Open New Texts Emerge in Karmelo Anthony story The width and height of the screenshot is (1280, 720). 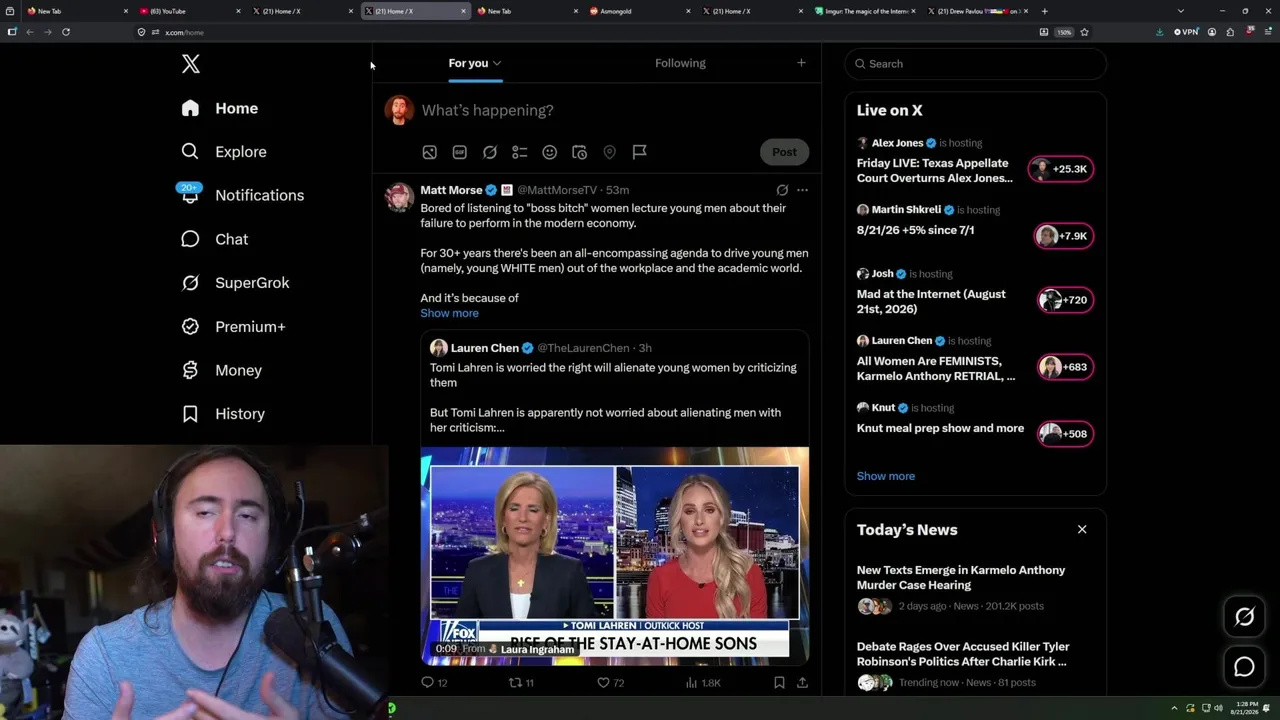[961, 577]
